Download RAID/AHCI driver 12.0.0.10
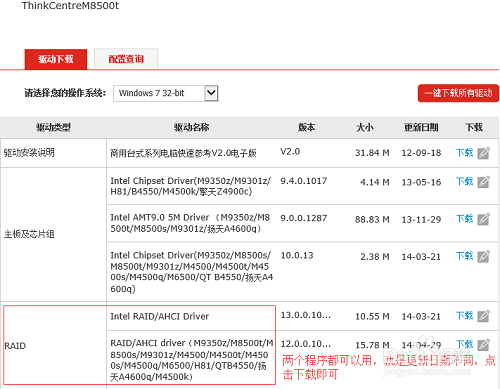 pyautogui.click(x=464, y=344)
